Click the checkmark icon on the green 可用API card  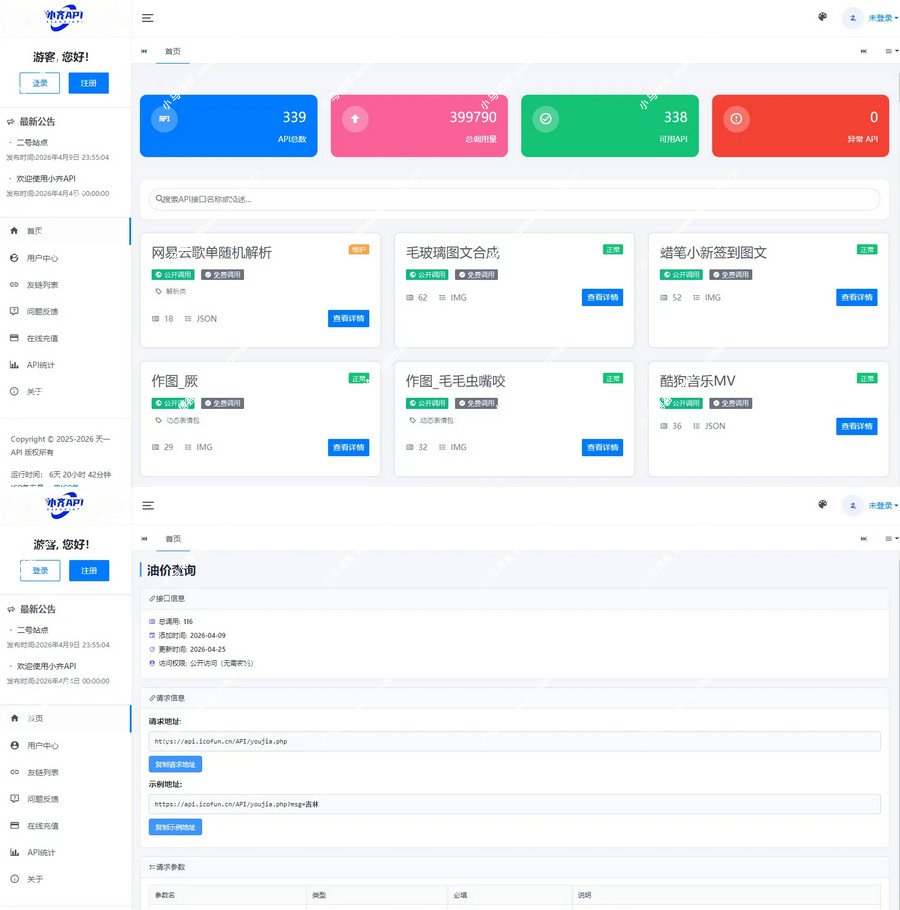545,118
